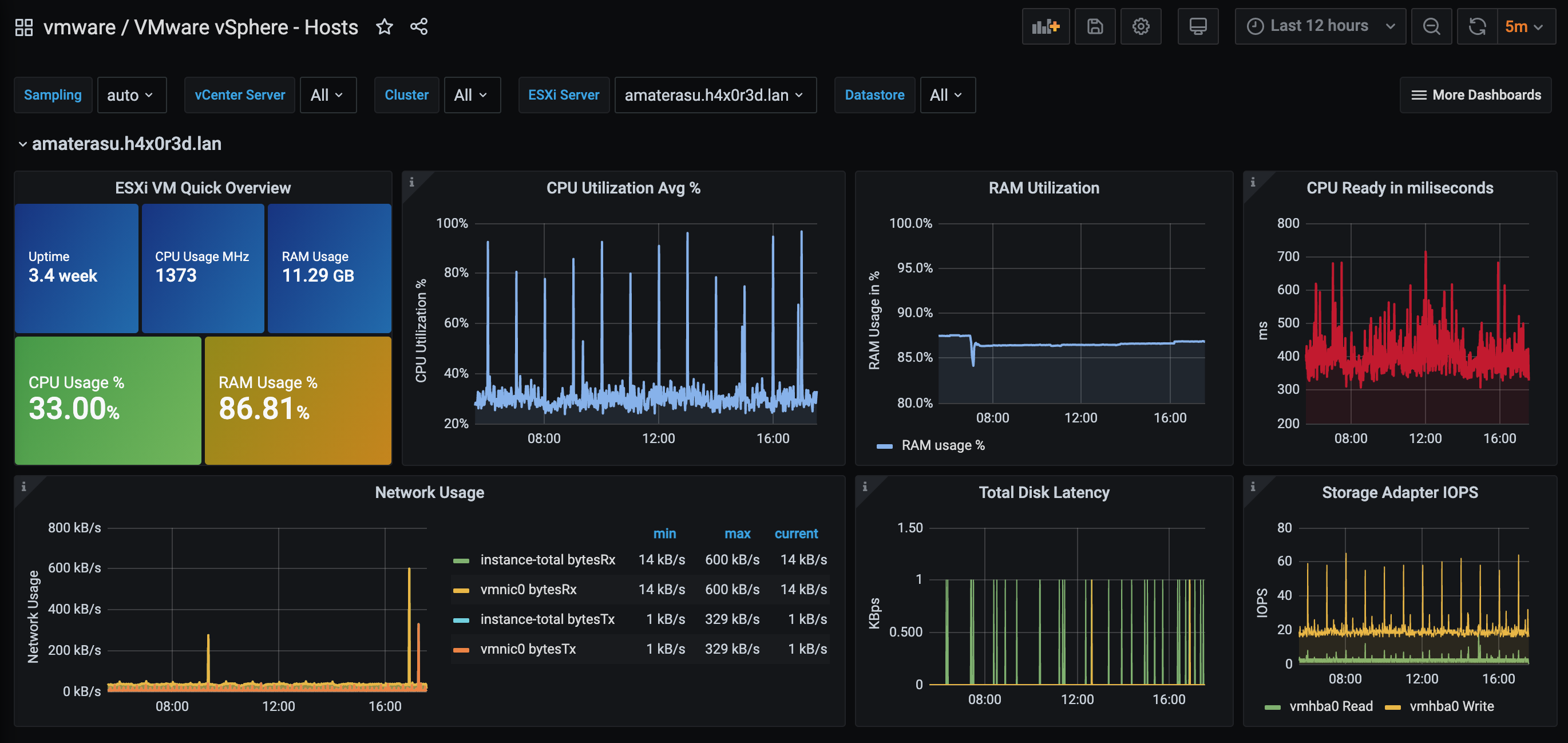Screen dimensions: 1568x743
Task: Open info icon on Network Usage panel
Action: (x=23, y=486)
